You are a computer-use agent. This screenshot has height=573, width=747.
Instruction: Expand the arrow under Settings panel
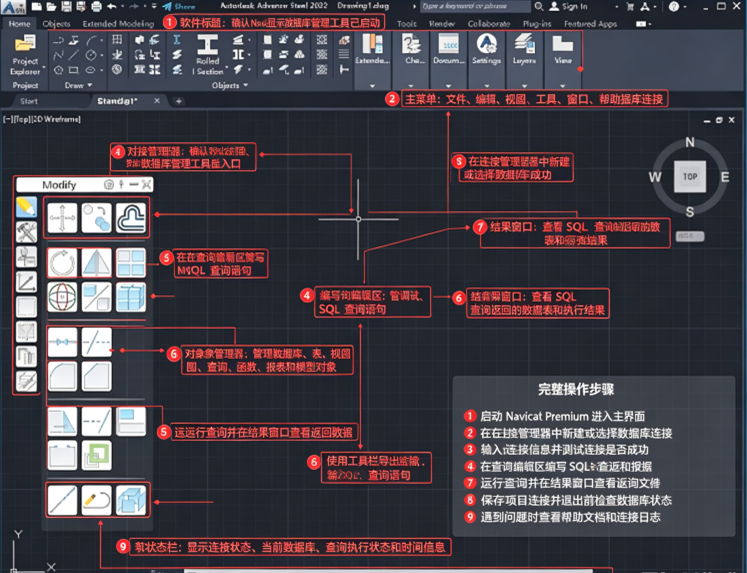(486, 86)
